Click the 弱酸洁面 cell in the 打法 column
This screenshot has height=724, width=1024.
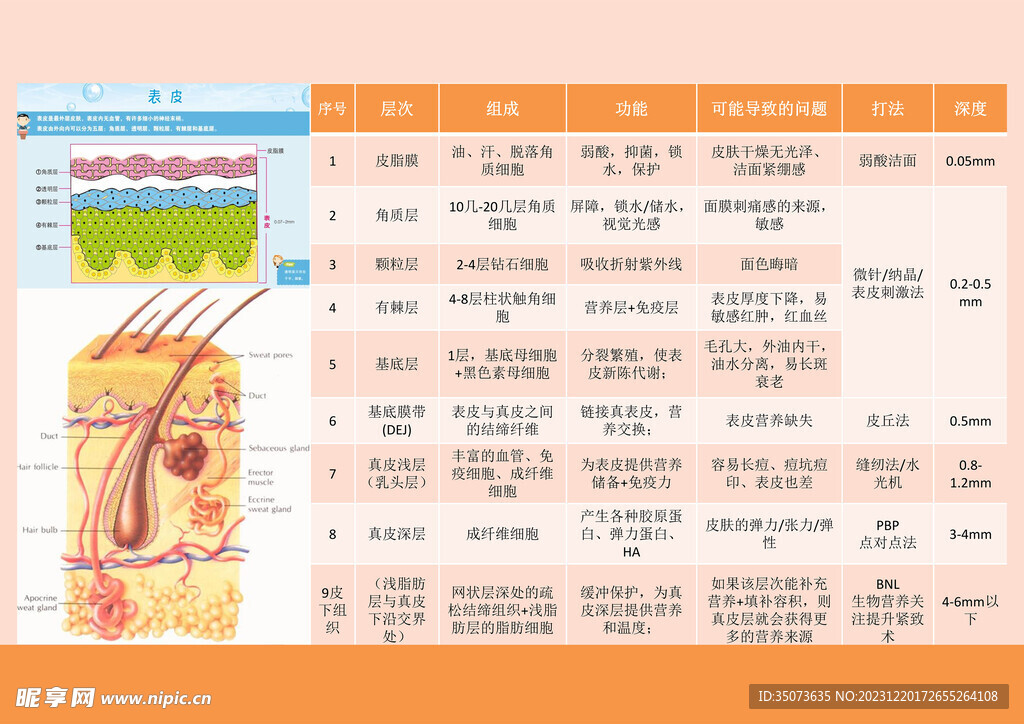[x=890, y=160]
